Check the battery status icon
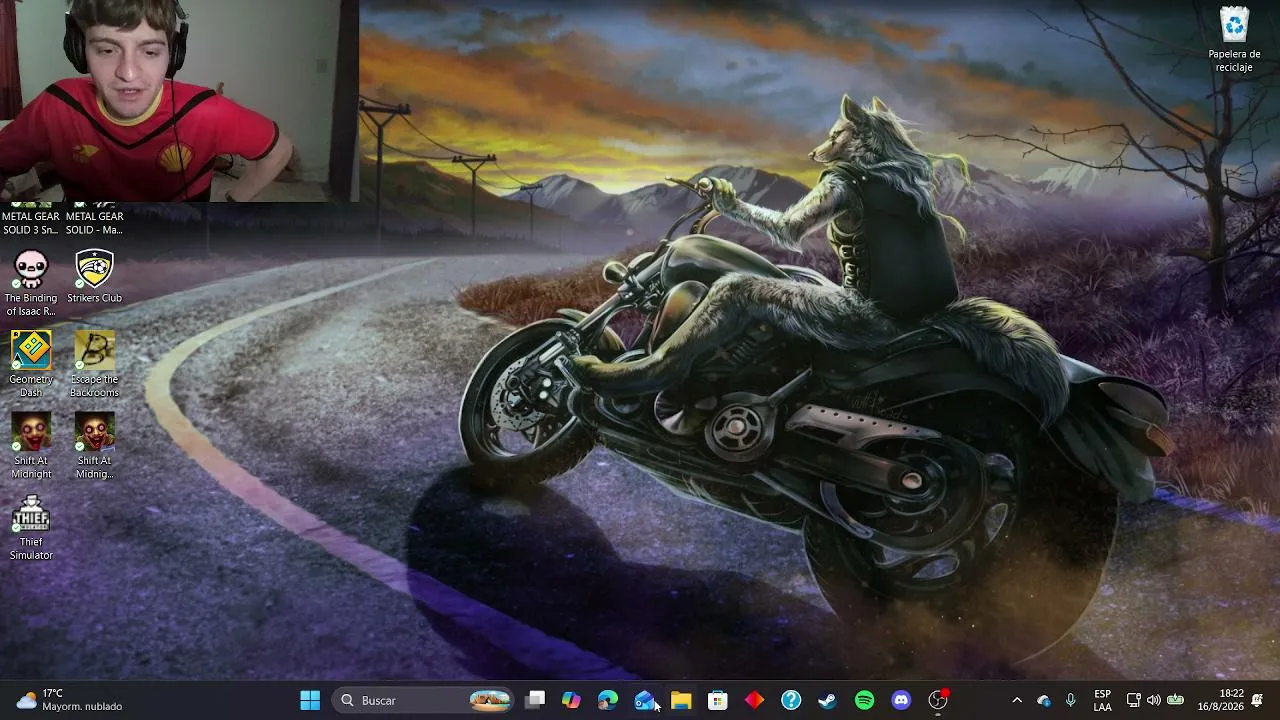This screenshot has height=720, width=1280. coord(1176,700)
